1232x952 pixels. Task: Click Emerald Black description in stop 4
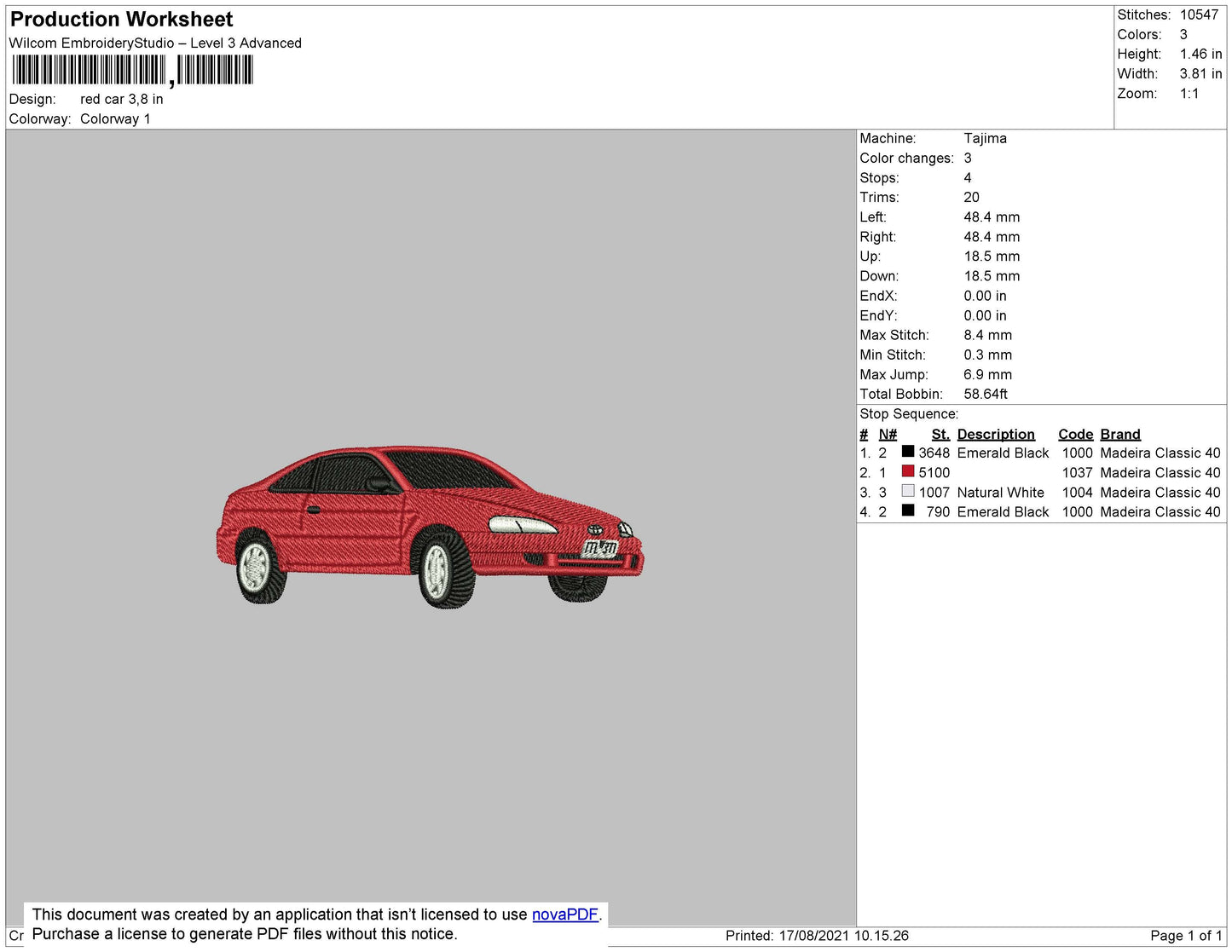(1003, 512)
